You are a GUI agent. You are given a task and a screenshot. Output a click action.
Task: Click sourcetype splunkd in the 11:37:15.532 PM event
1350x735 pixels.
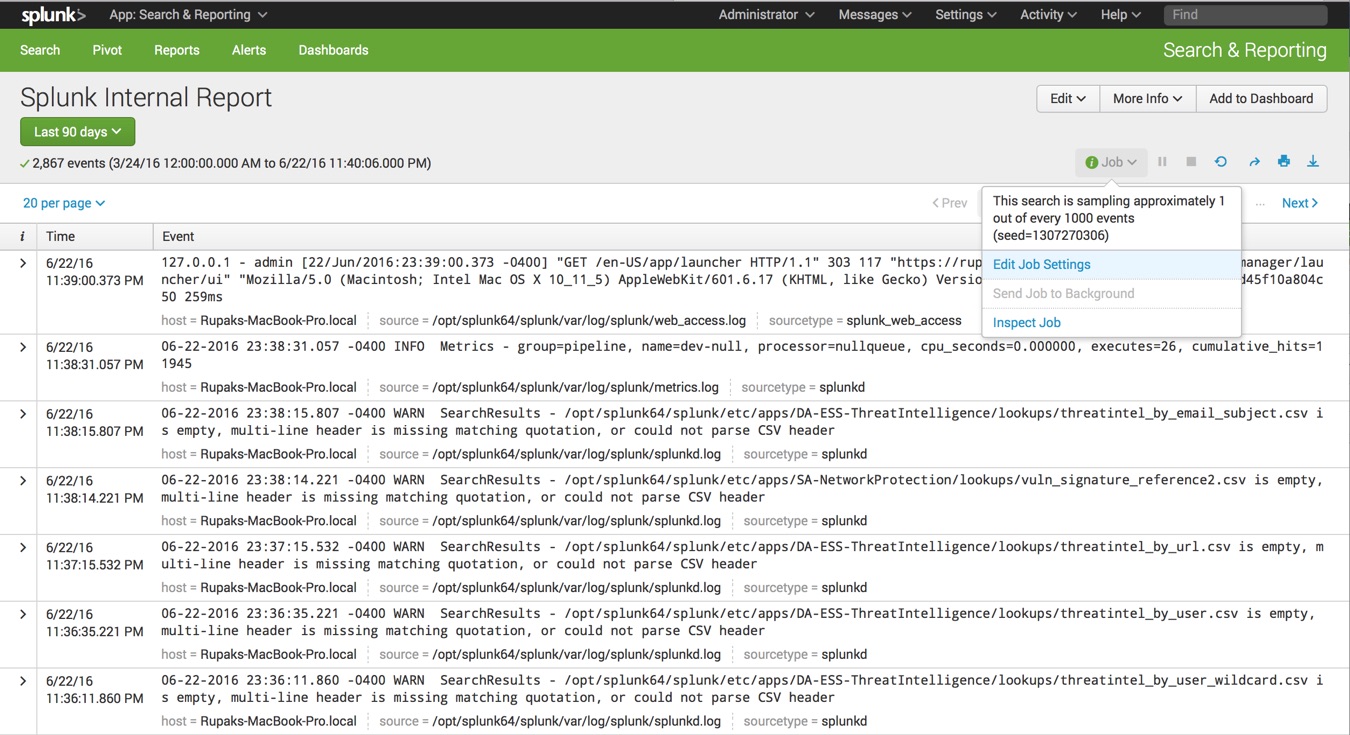coord(844,588)
